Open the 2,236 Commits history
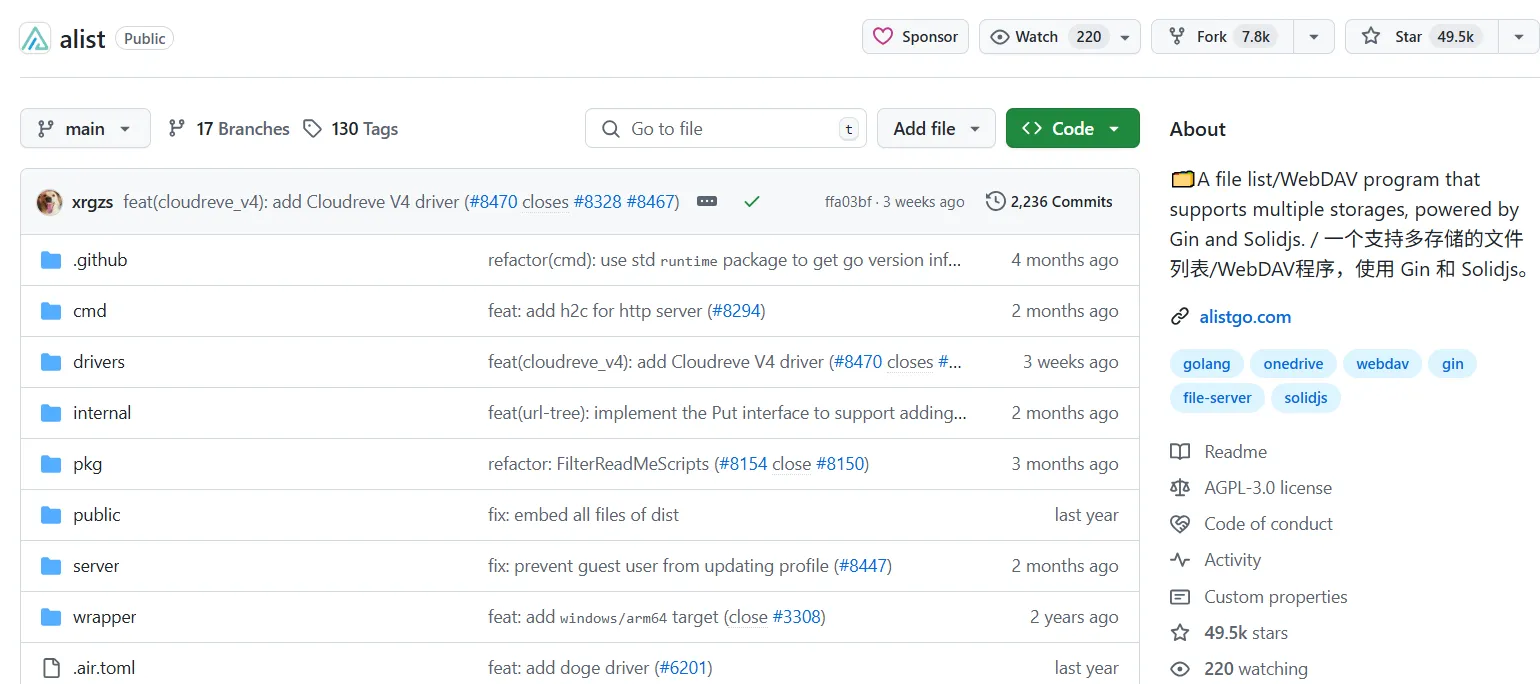Screen dimensions: 1540x684 pyautogui.click(x=1049, y=202)
